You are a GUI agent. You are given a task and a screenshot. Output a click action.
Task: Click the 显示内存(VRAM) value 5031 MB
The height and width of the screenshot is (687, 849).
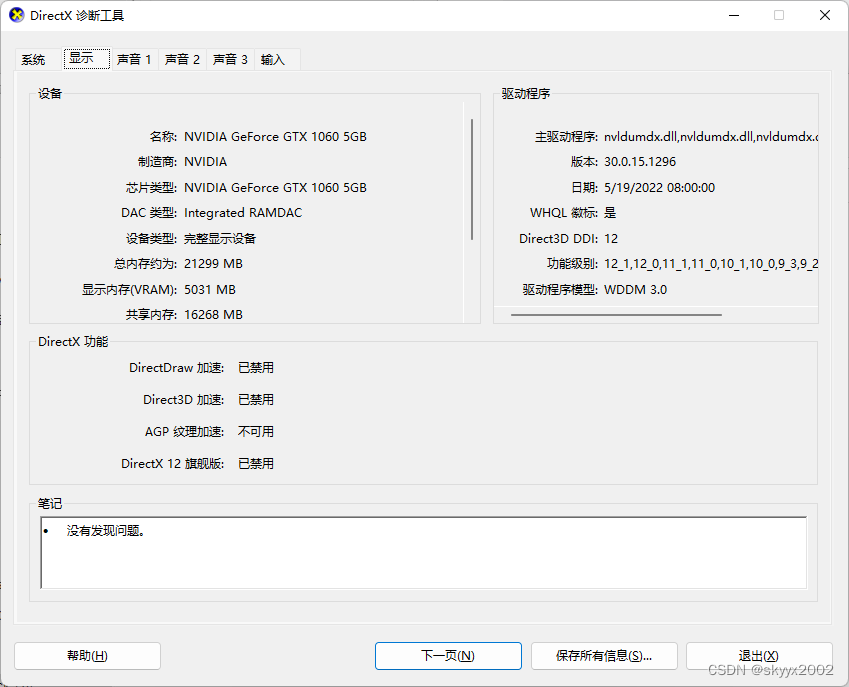pos(210,289)
